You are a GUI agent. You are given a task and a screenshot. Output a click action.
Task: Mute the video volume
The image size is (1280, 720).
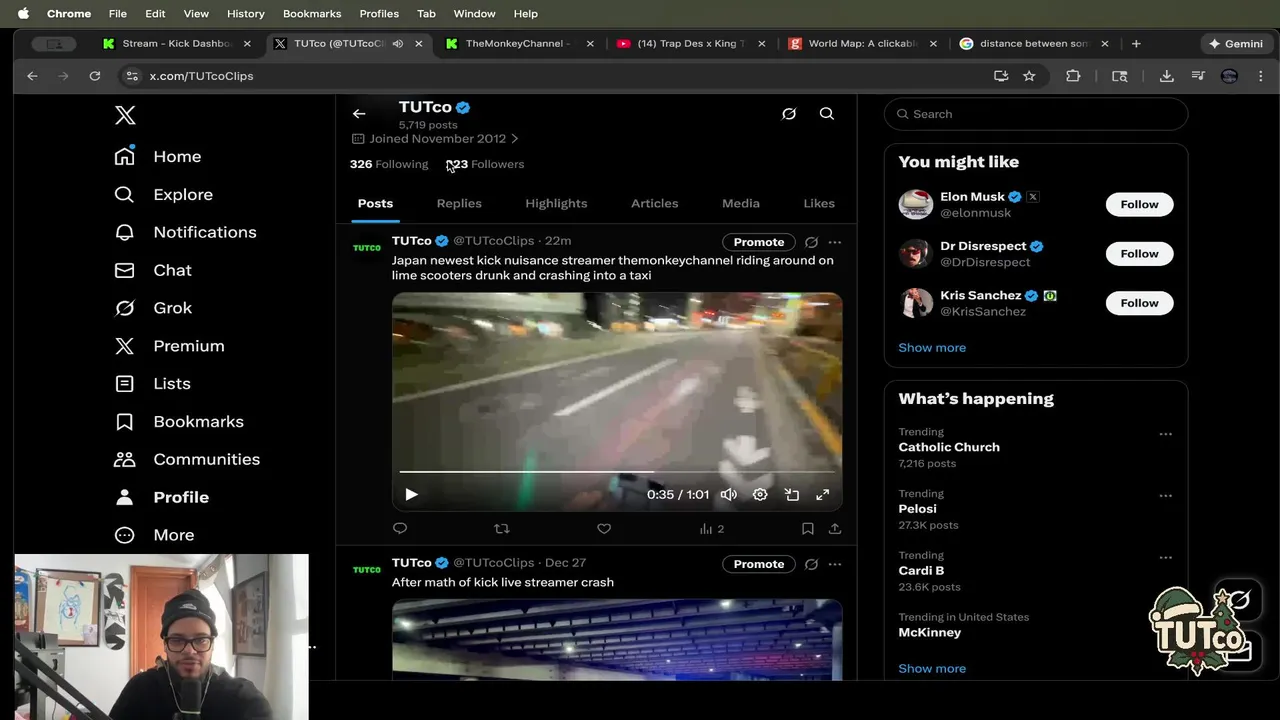click(x=729, y=494)
